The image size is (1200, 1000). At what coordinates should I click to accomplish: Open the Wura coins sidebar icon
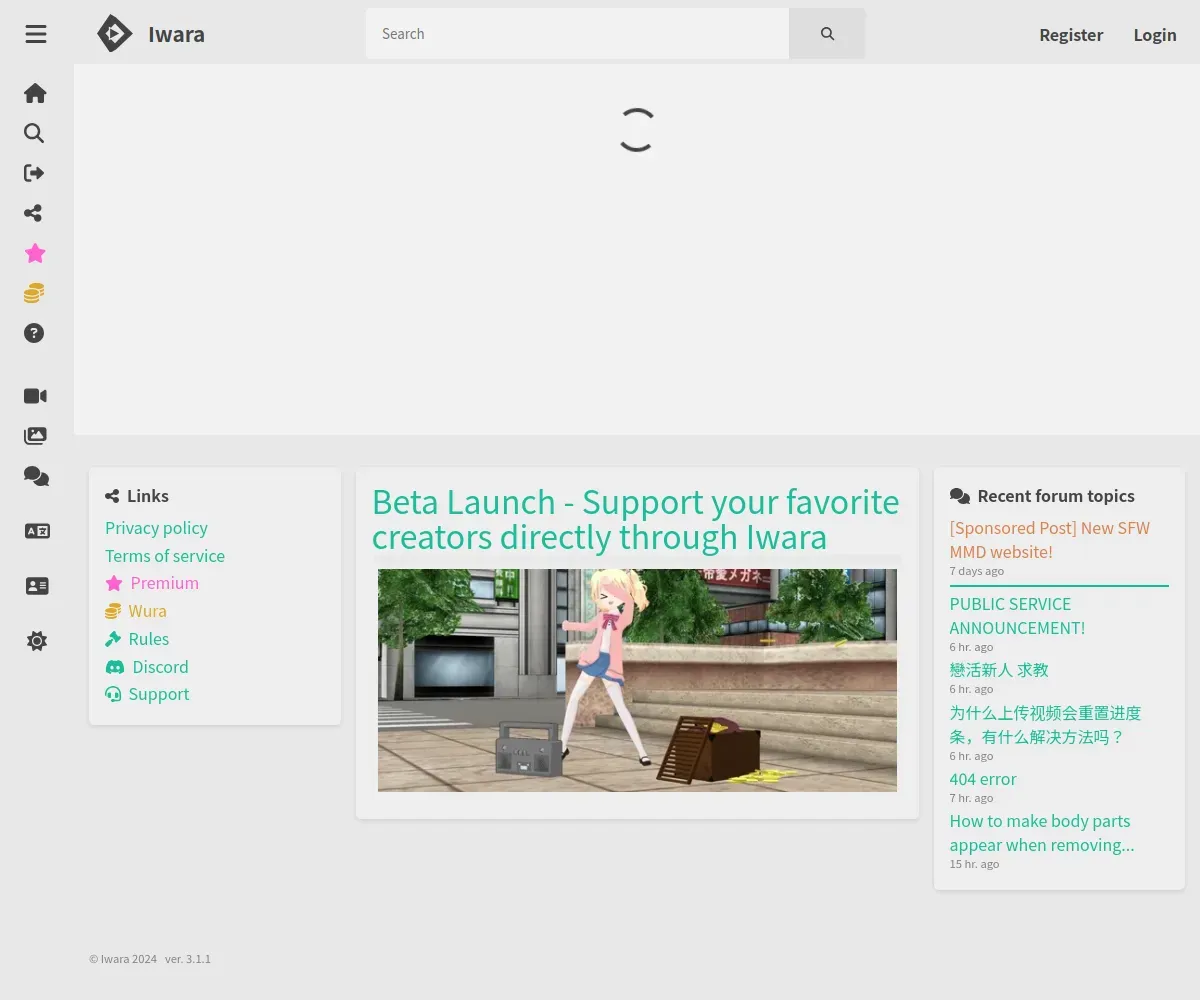[34, 293]
